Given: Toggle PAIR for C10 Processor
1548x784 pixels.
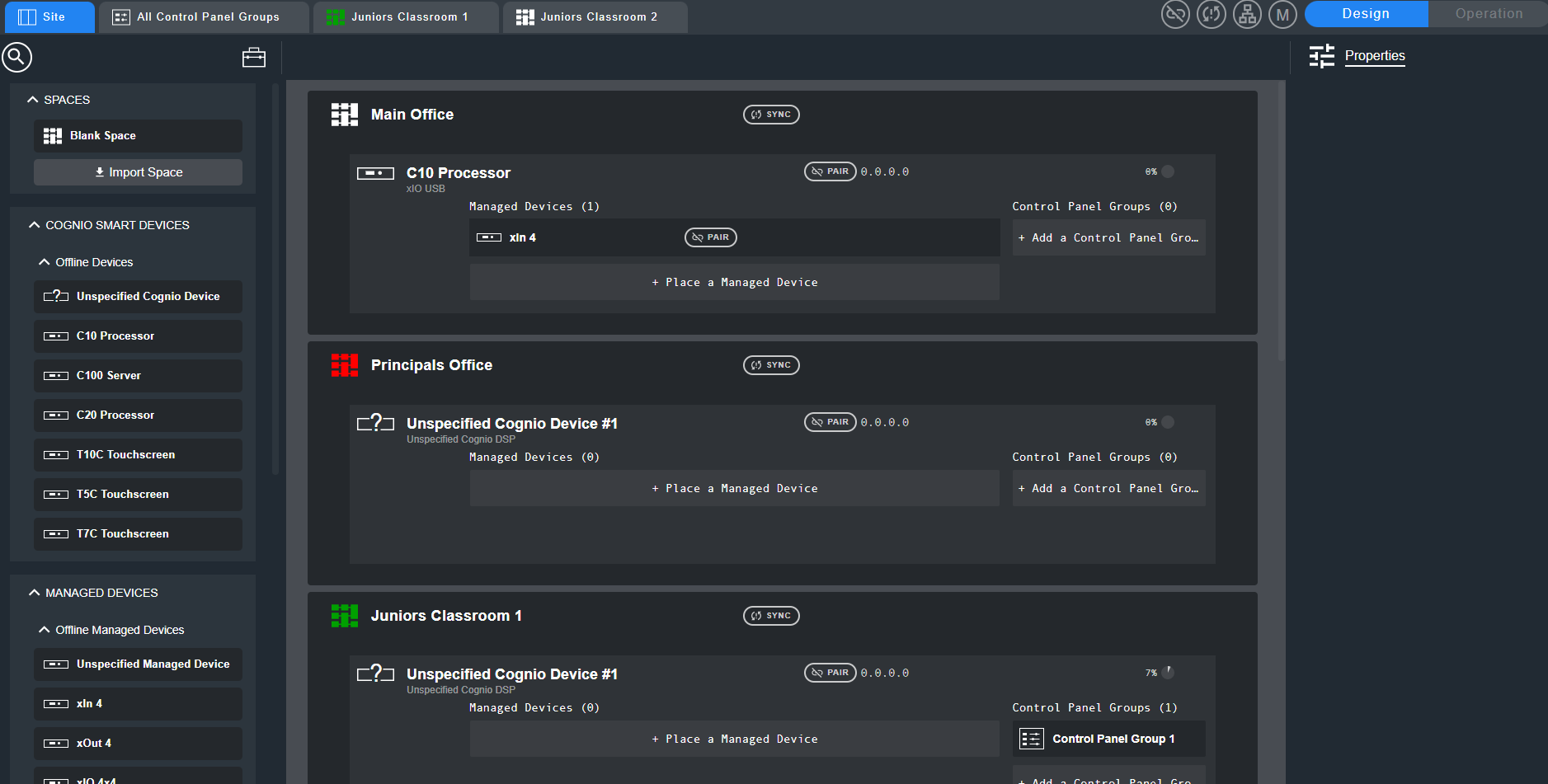Looking at the screenshot, I should (x=830, y=171).
